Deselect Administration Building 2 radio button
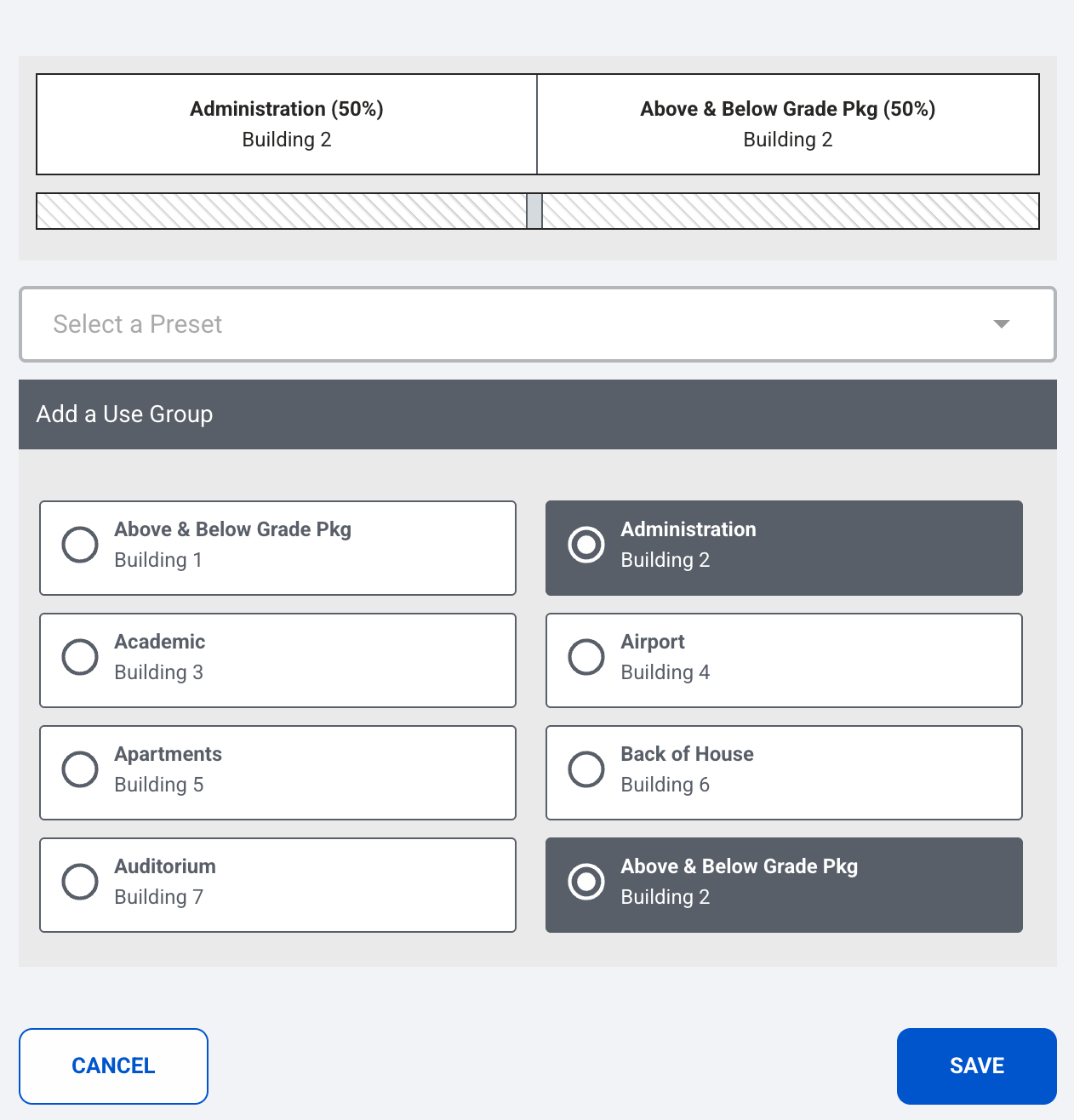The image size is (1074, 1120). (x=586, y=545)
